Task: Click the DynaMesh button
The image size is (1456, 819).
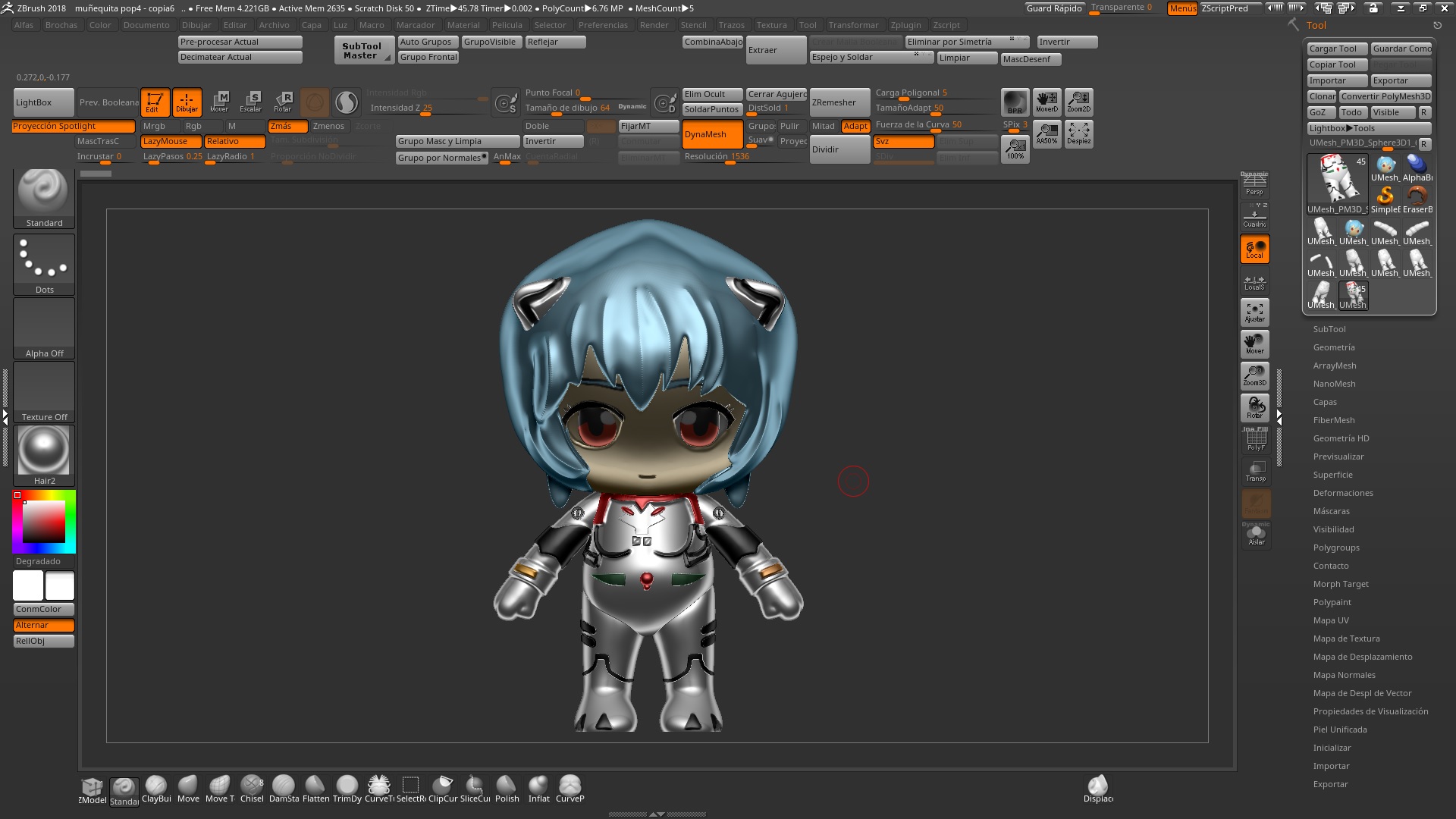Action: click(712, 134)
